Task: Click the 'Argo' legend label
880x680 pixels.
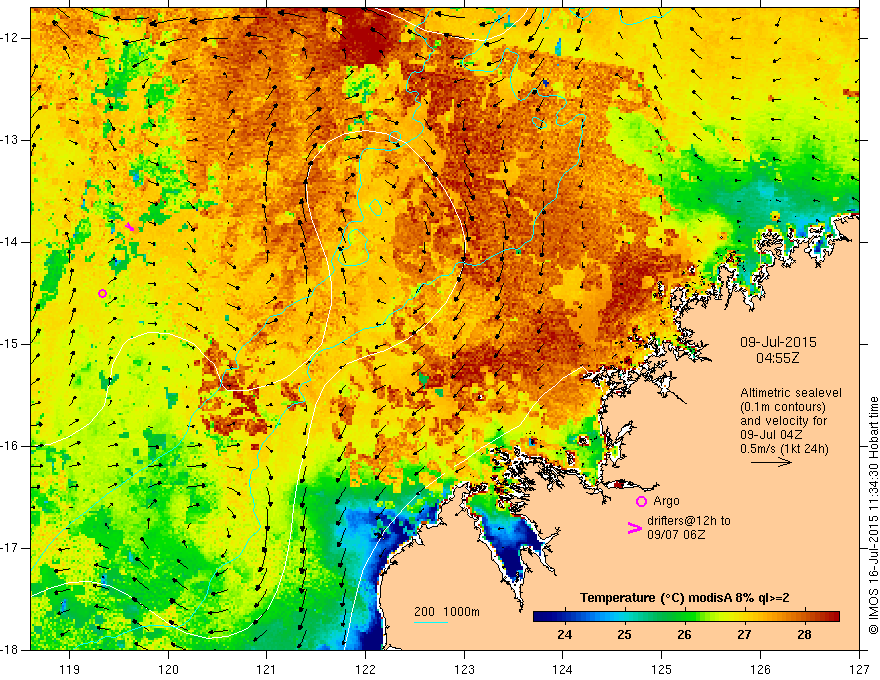Action: 666,501
